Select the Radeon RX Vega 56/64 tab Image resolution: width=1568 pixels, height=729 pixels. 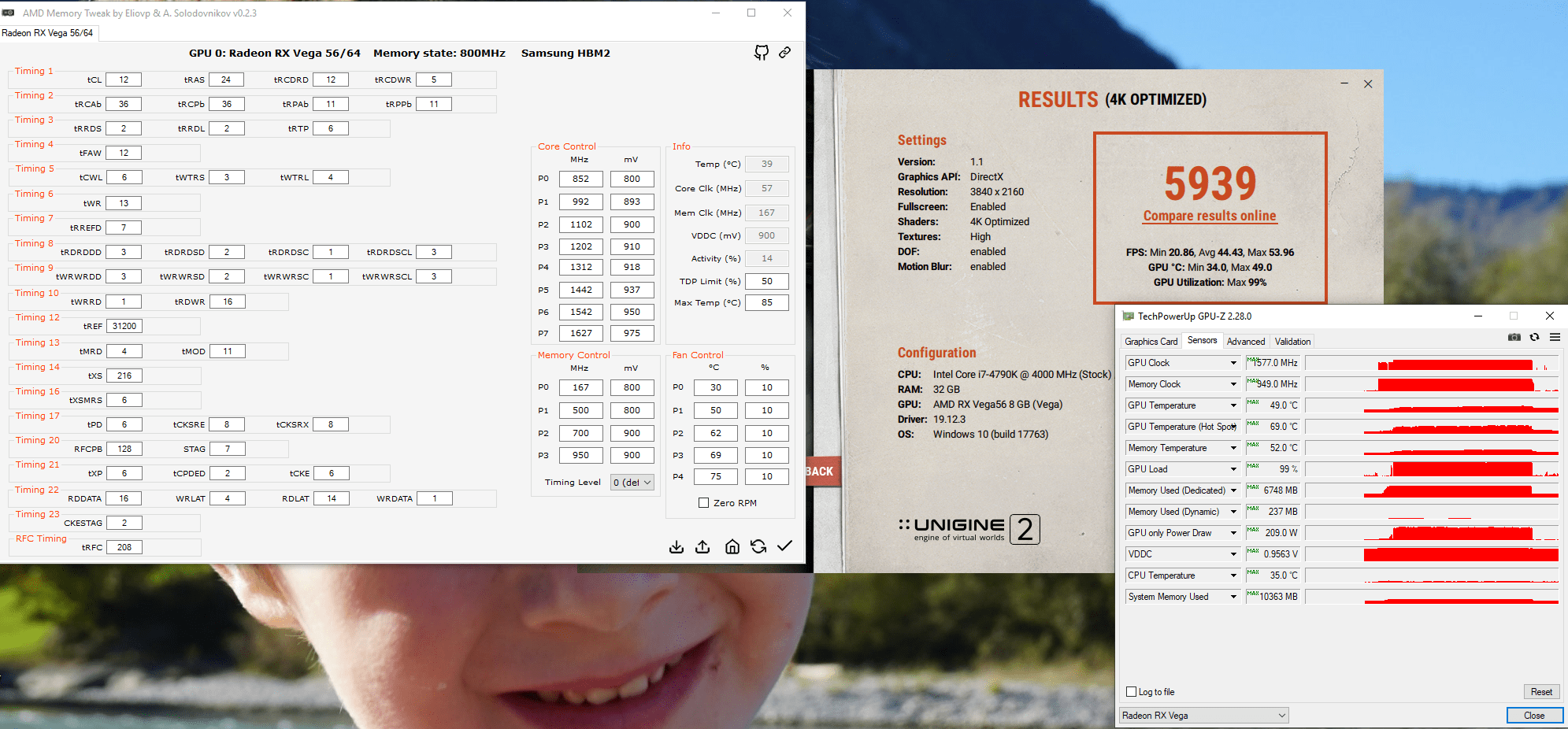click(x=47, y=33)
